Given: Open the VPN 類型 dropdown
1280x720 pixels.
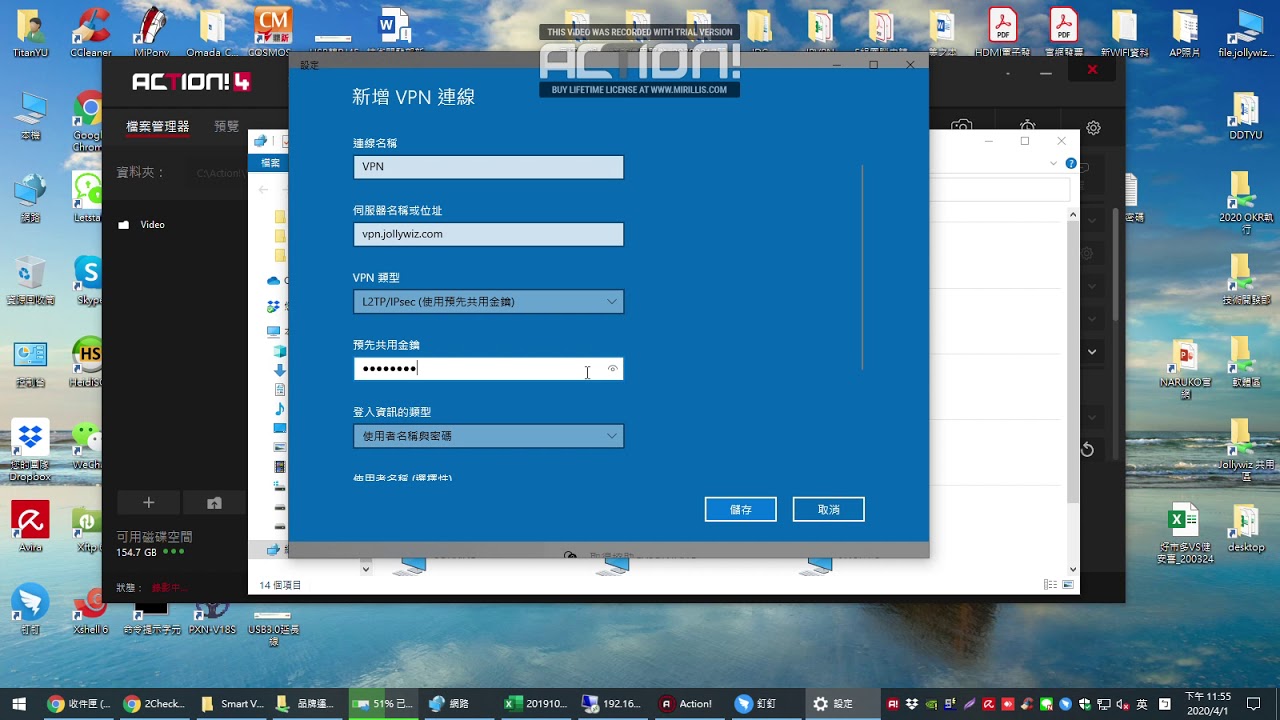Looking at the screenshot, I should (488, 301).
